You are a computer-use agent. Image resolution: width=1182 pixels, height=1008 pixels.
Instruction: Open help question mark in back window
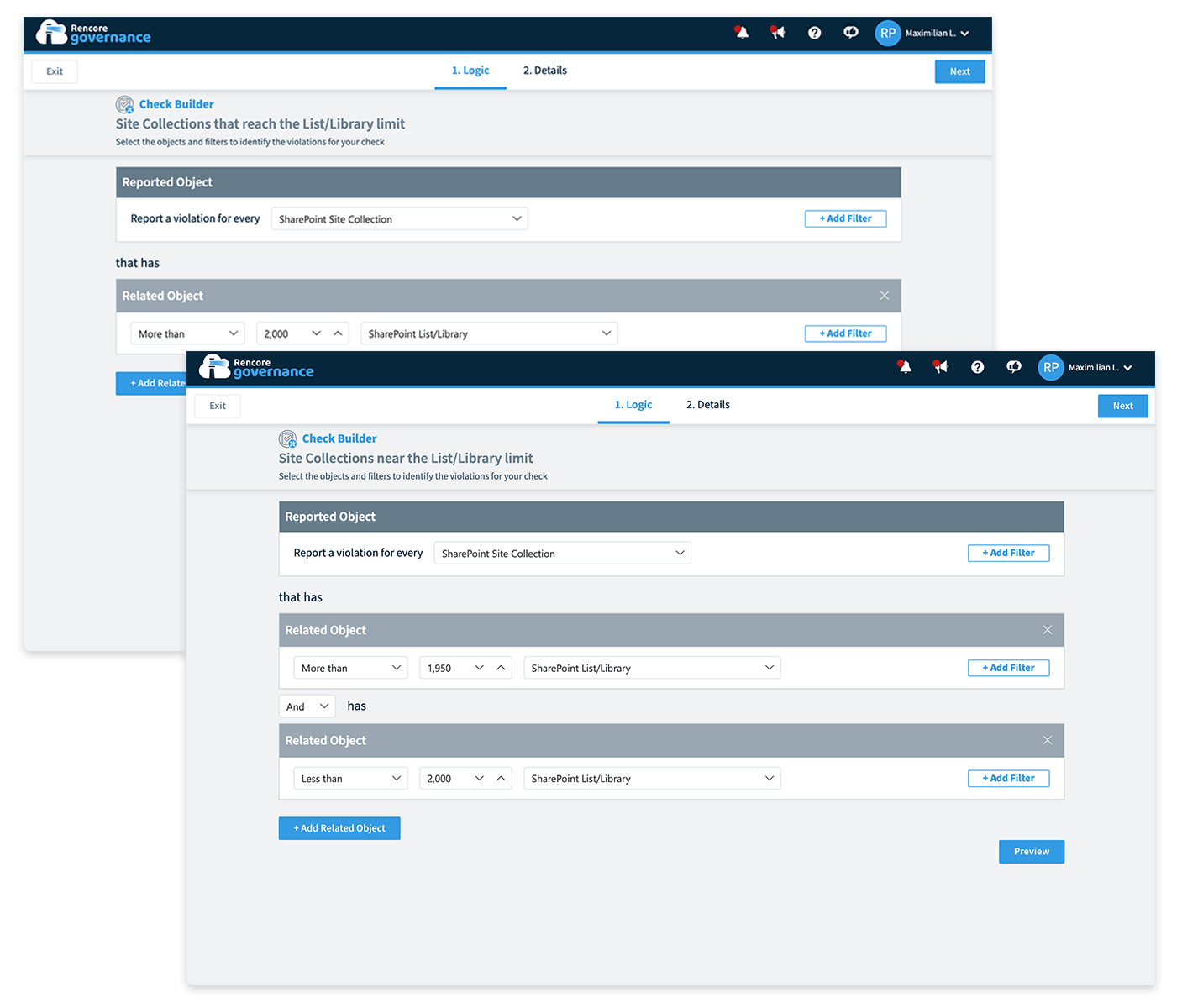click(814, 33)
